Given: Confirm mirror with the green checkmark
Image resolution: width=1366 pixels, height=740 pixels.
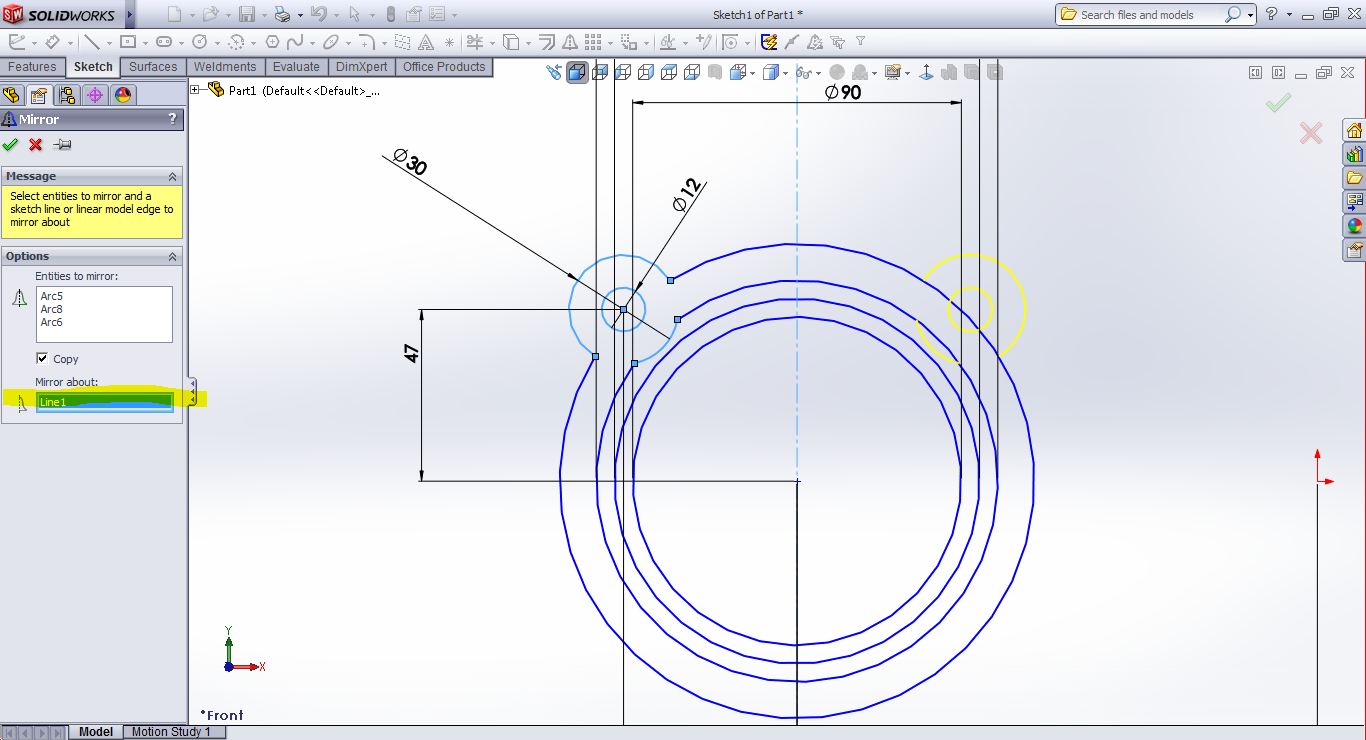Looking at the screenshot, I should (10, 144).
